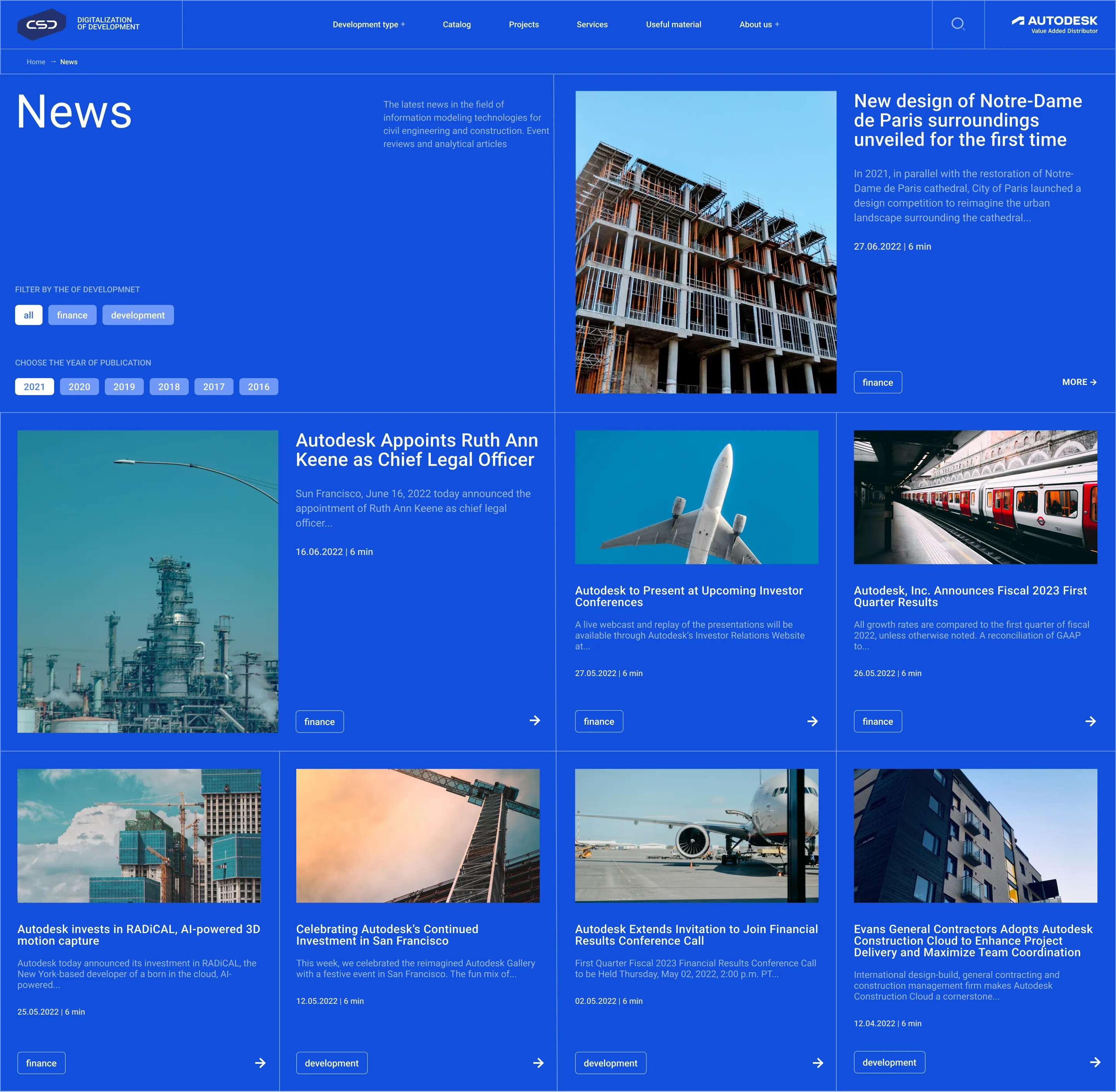The image size is (1116, 1092).
Task: Click development tag on Evans Contractors card
Action: (x=889, y=1062)
